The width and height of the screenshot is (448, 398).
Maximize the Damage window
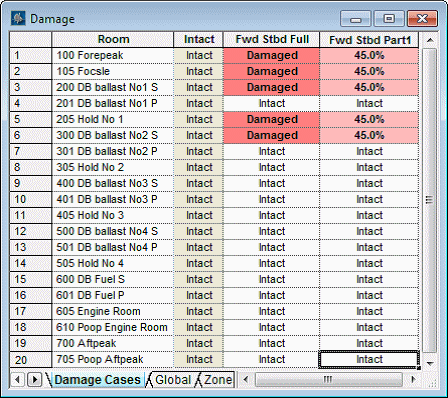pos(389,19)
